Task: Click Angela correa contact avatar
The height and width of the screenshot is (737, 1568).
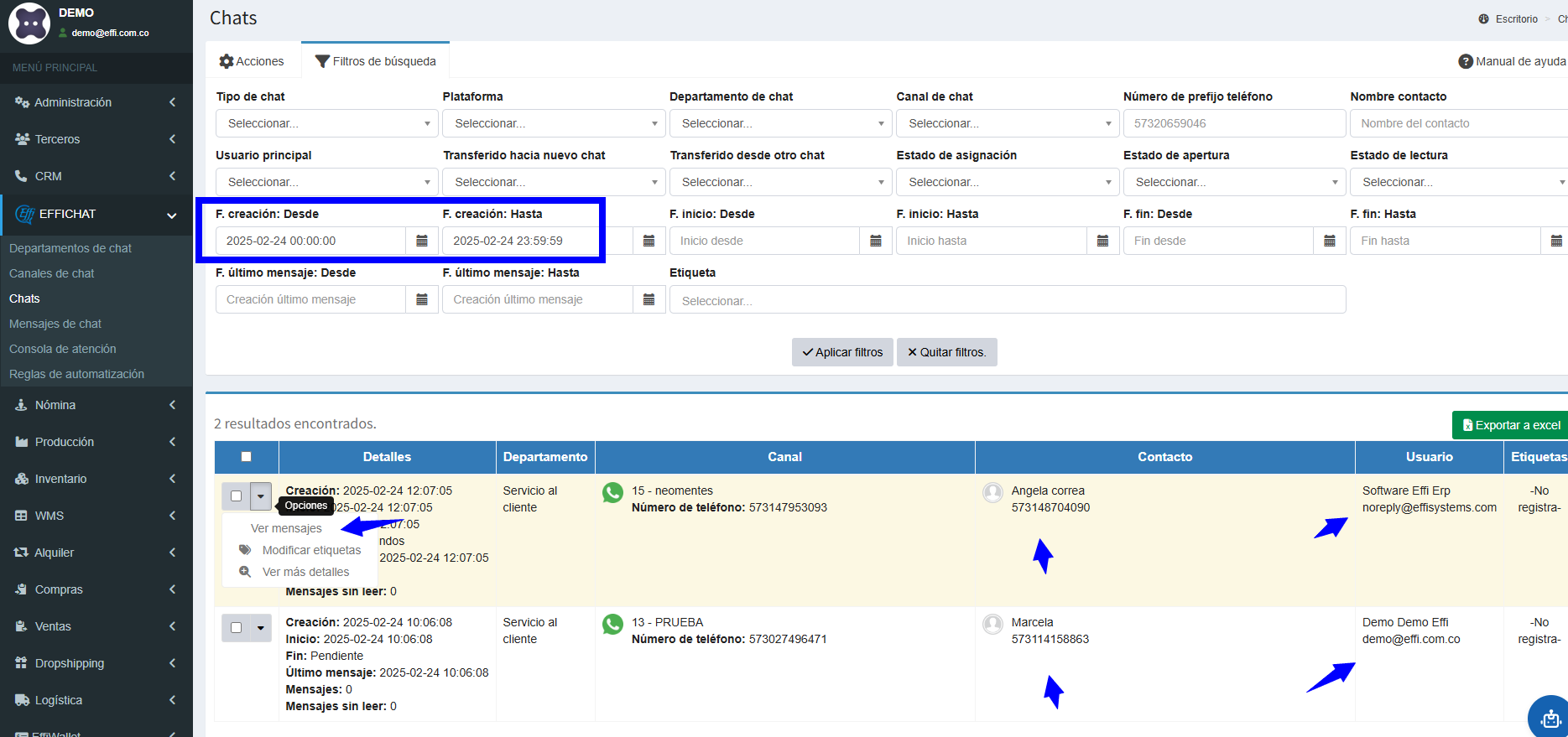Action: pyautogui.click(x=993, y=493)
